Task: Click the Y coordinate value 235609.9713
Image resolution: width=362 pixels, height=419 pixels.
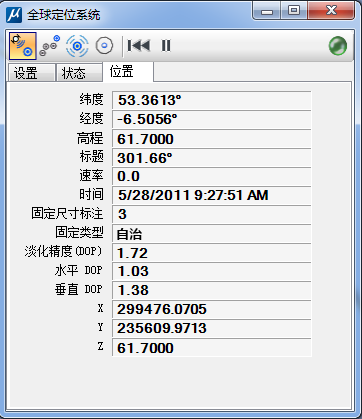Action: [212, 328]
